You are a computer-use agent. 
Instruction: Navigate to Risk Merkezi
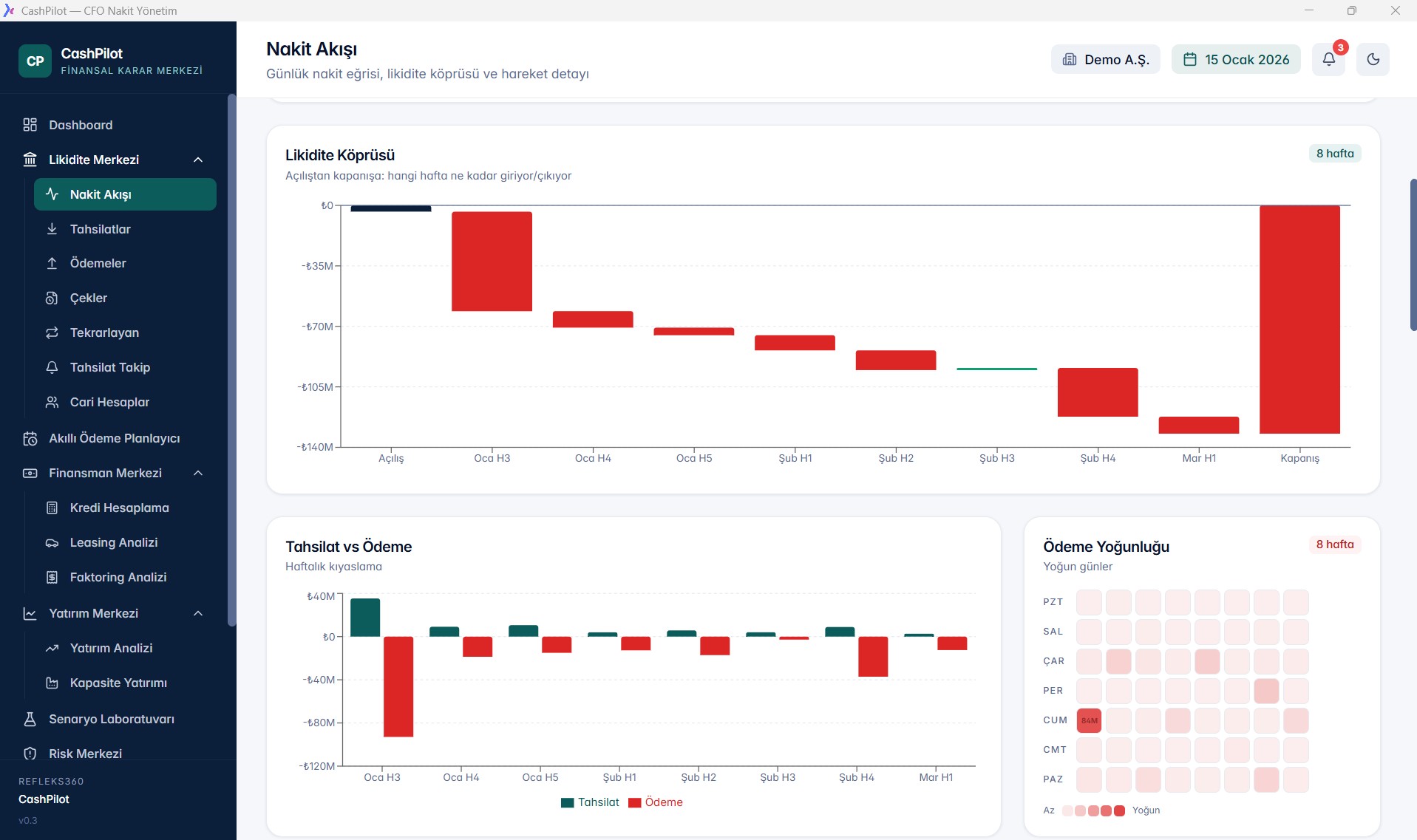pyautogui.click(x=118, y=754)
